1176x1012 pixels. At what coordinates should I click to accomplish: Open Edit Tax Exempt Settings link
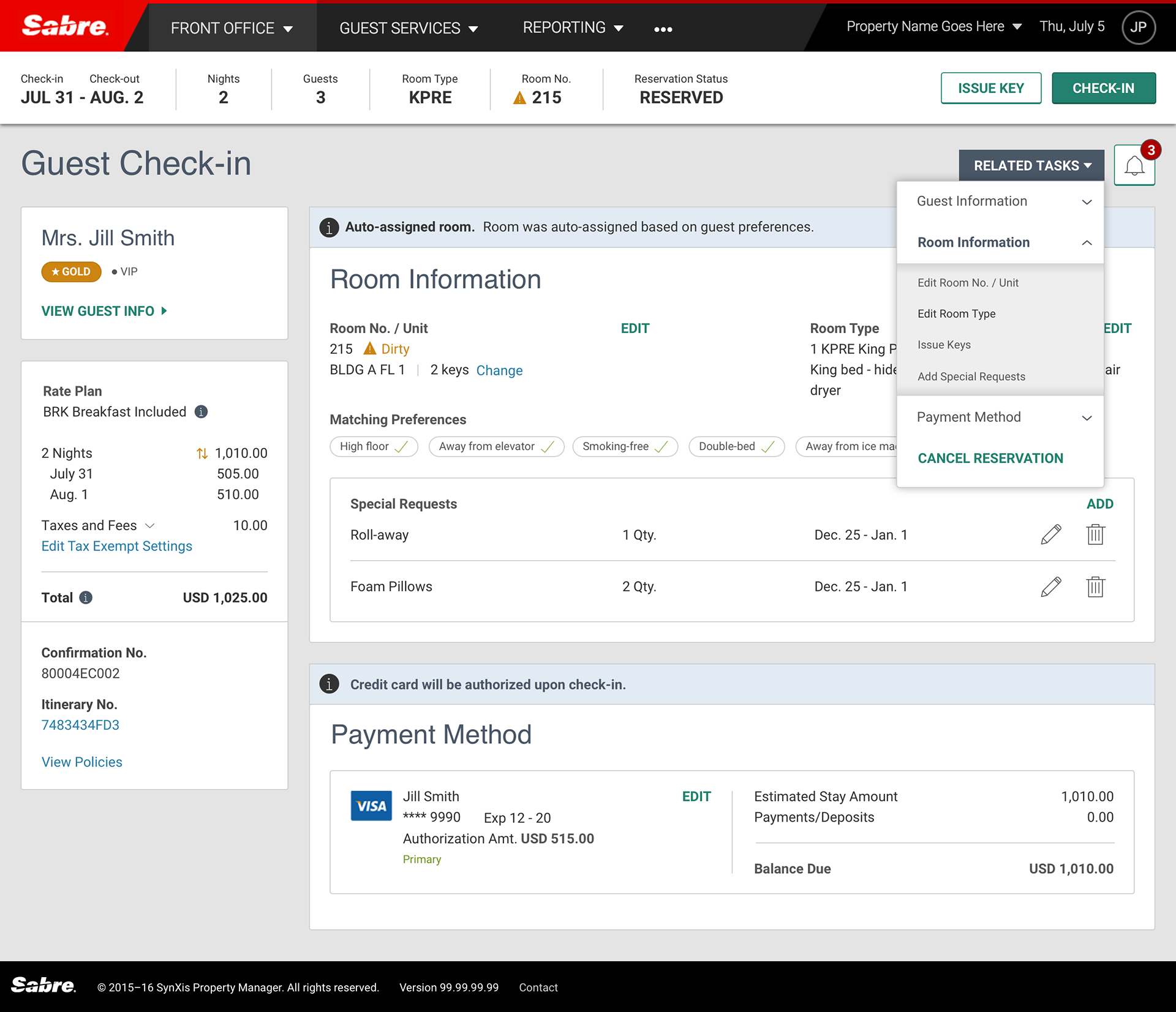click(x=116, y=546)
